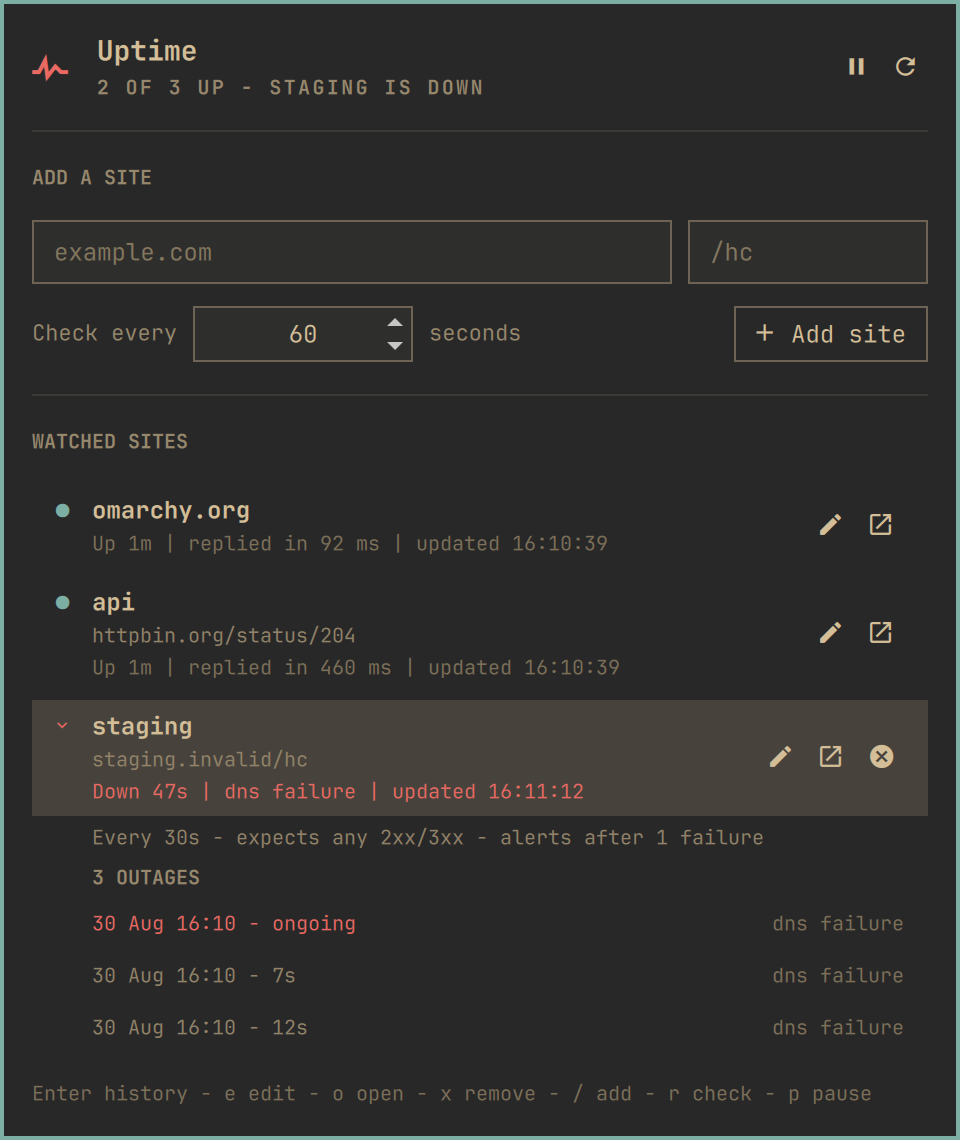Edit the omarchy.org site
The width and height of the screenshot is (960, 1140).
(x=831, y=525)
